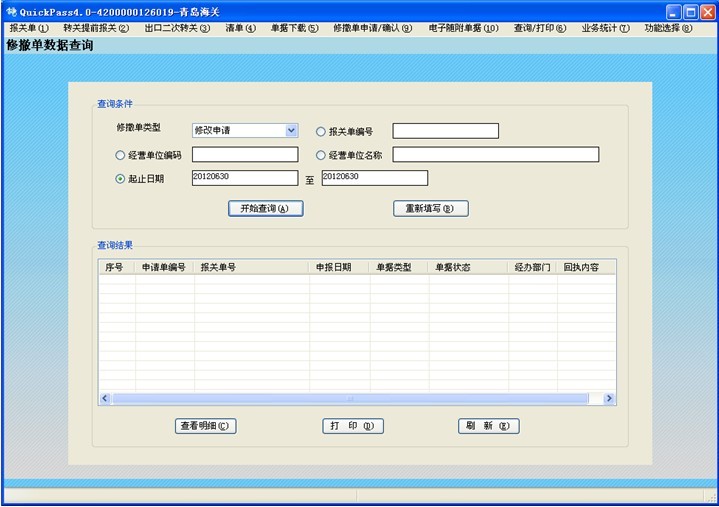Open the 业务统计 menu

click(x=605, y=28)
